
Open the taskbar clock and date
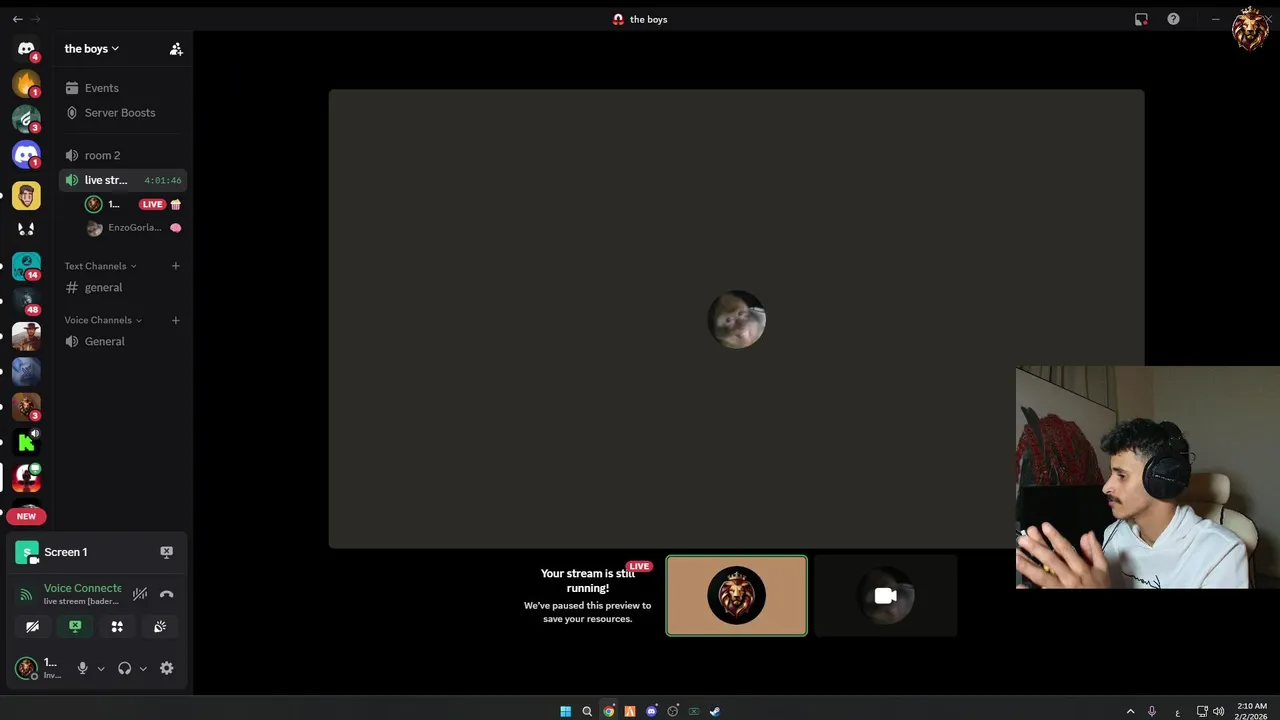tap(1251, 711)
